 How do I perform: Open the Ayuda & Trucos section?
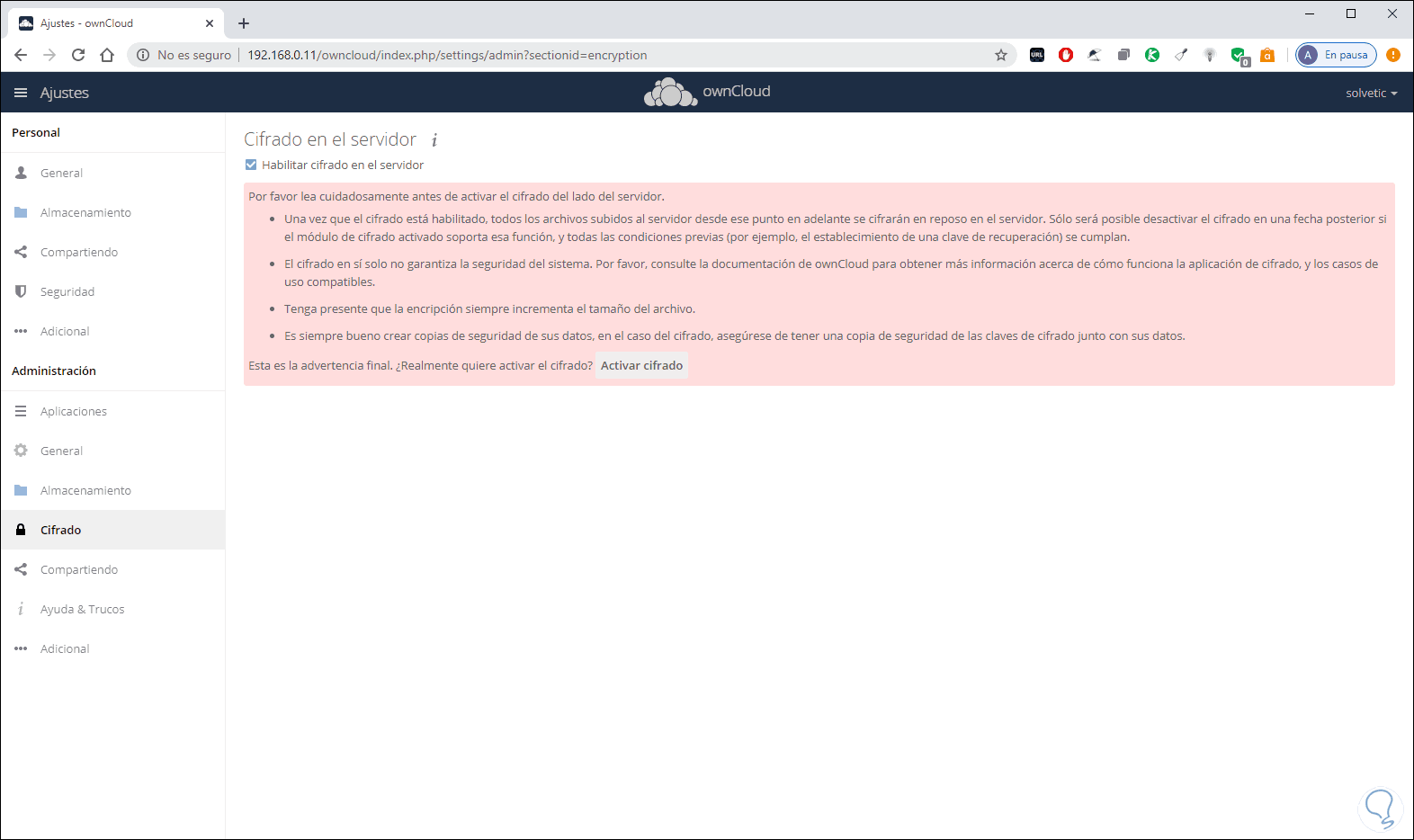(x=112, y=609)
